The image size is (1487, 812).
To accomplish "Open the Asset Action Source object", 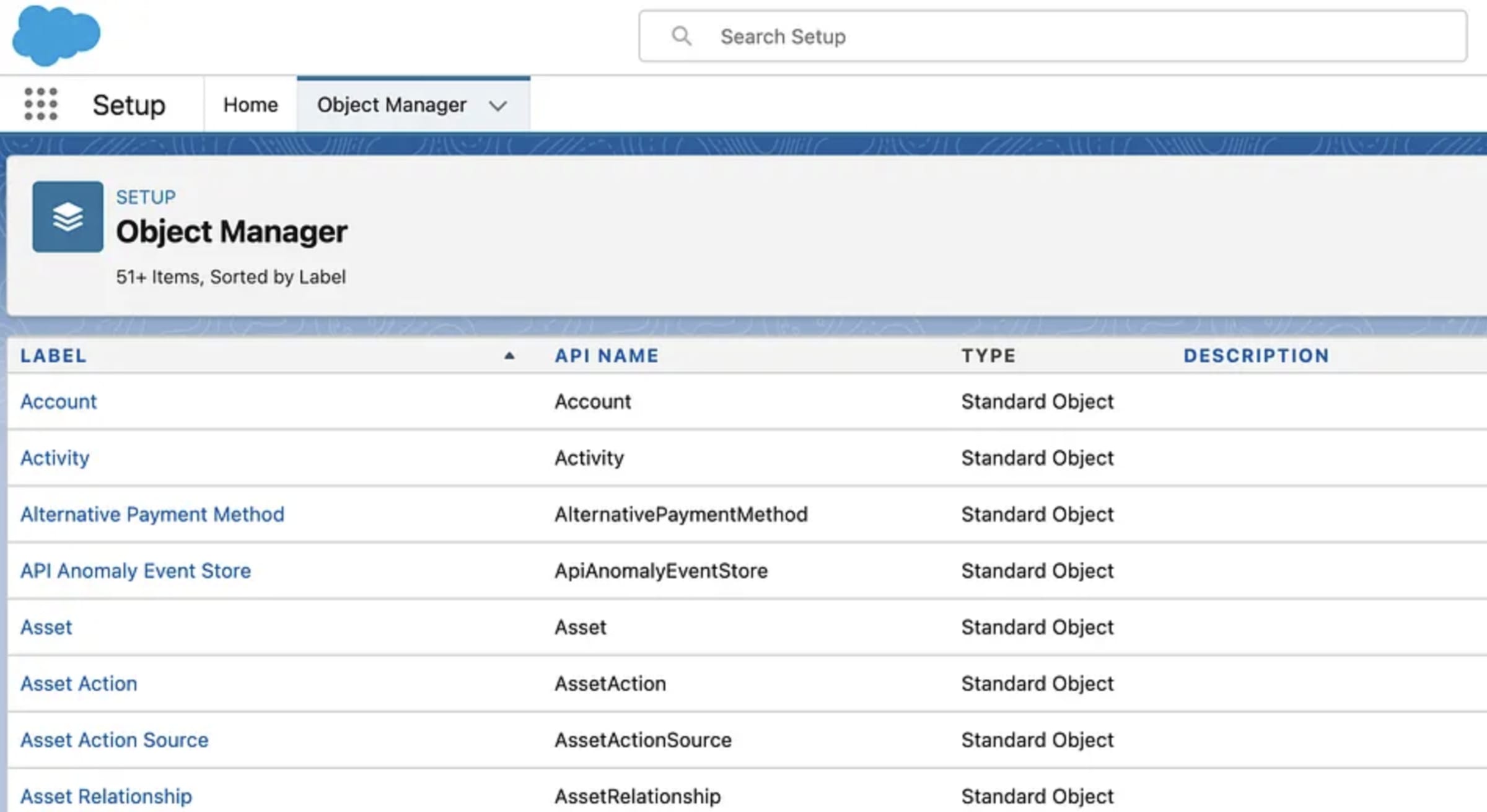I will (x=114, y=740).
